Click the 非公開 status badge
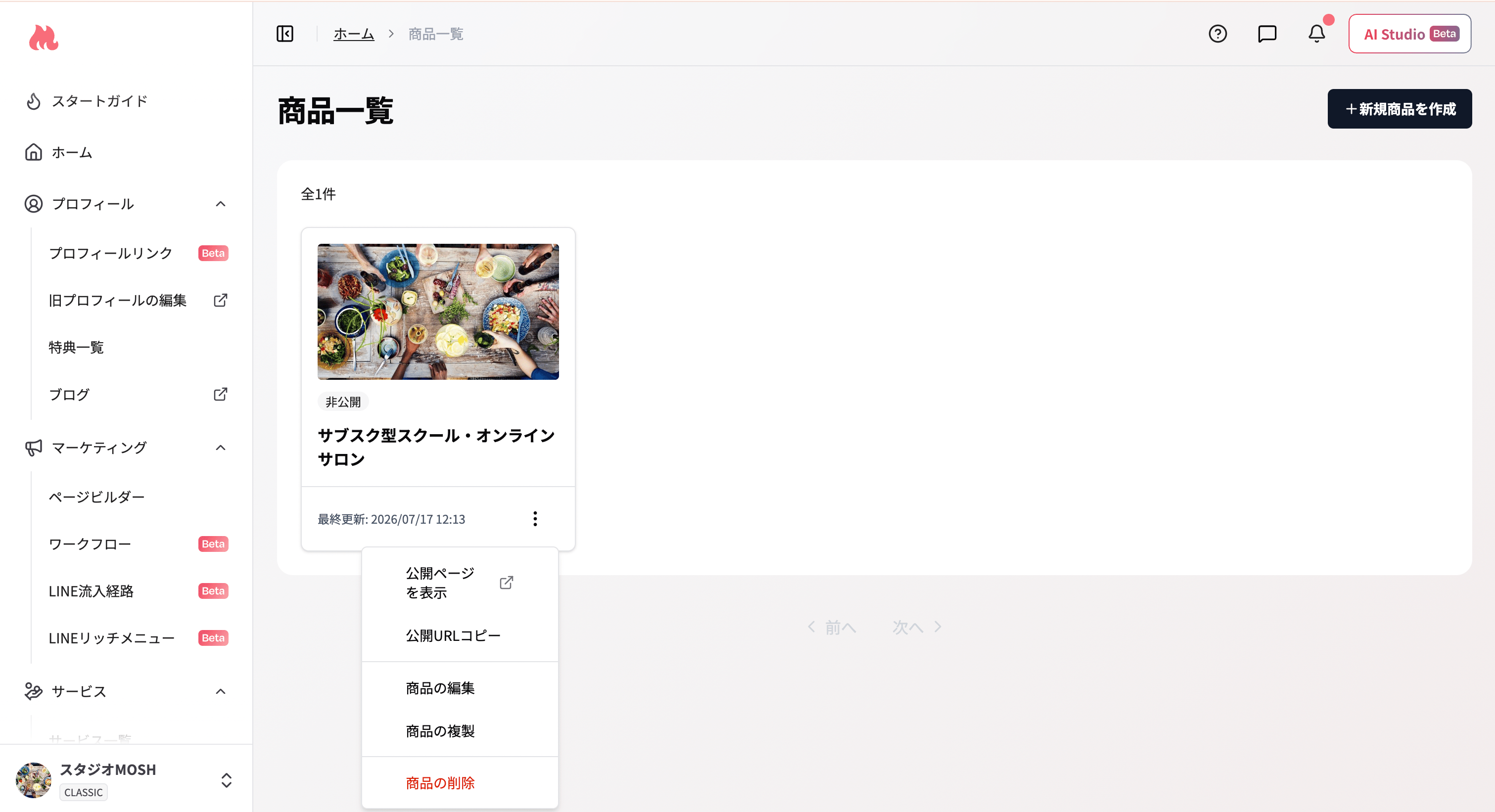The height and width of the screenshot is (812, 1495). [343, 402]
